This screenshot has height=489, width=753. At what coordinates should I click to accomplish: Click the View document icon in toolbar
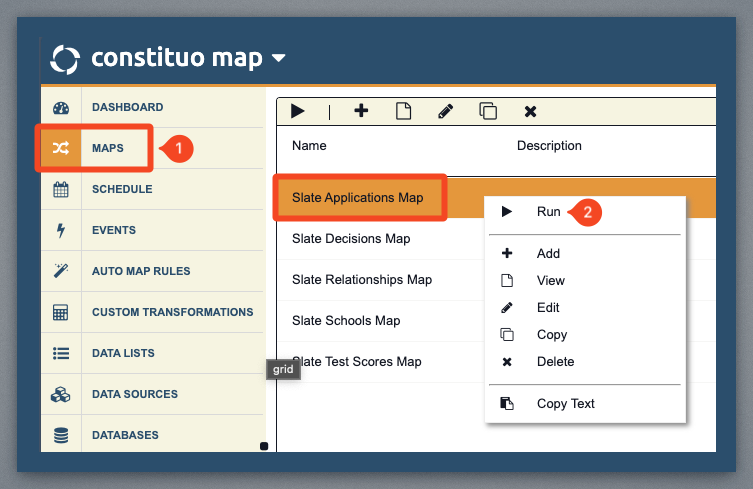coord(404,111)
